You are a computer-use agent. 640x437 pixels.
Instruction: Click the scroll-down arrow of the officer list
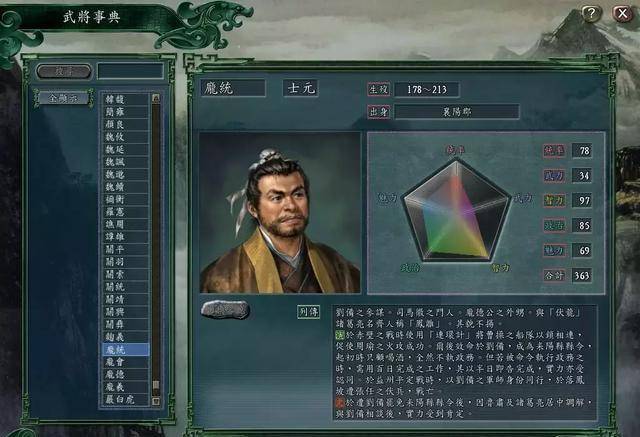[156, 402]
